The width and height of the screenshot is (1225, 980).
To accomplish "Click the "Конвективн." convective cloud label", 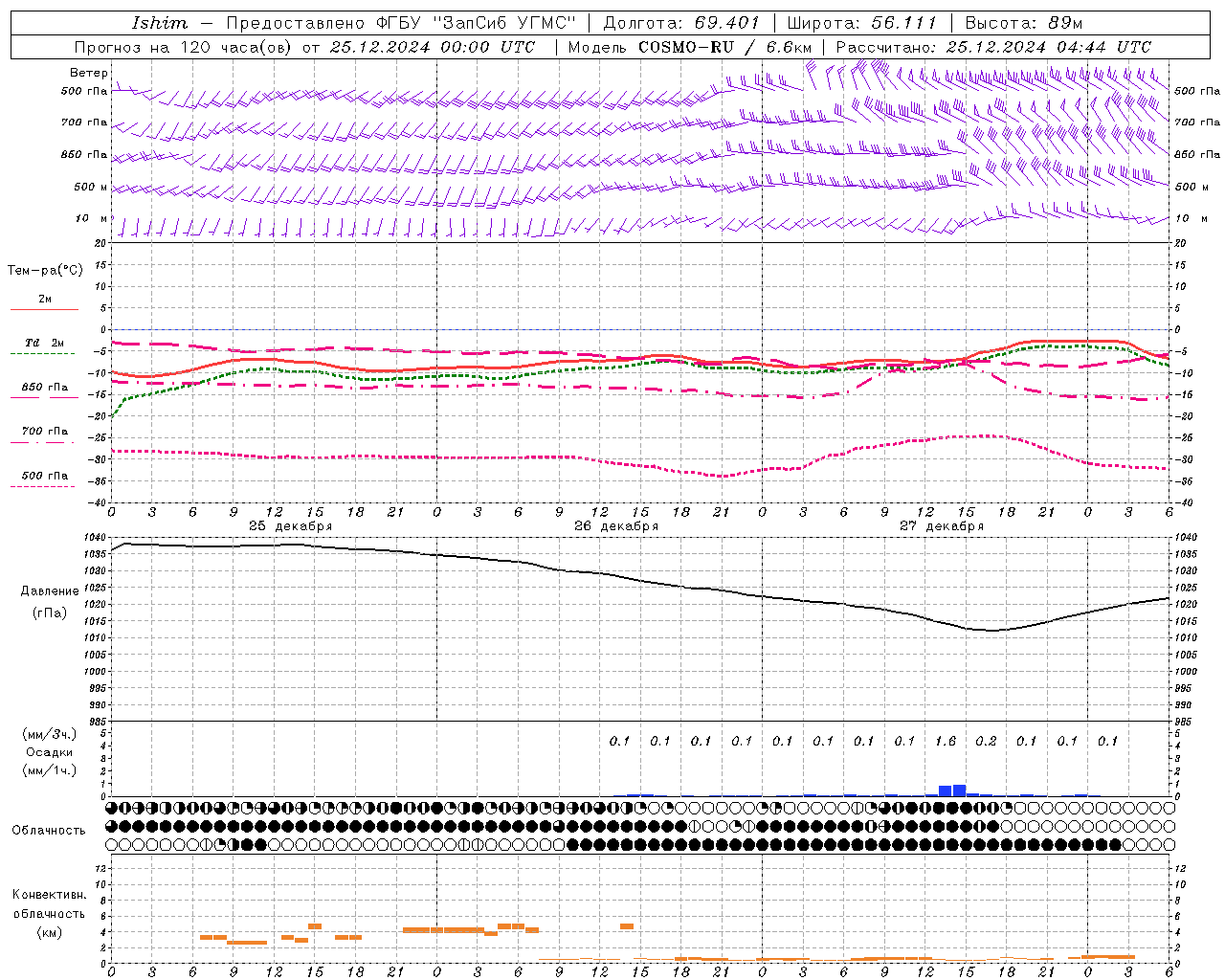I will point(50,895).
